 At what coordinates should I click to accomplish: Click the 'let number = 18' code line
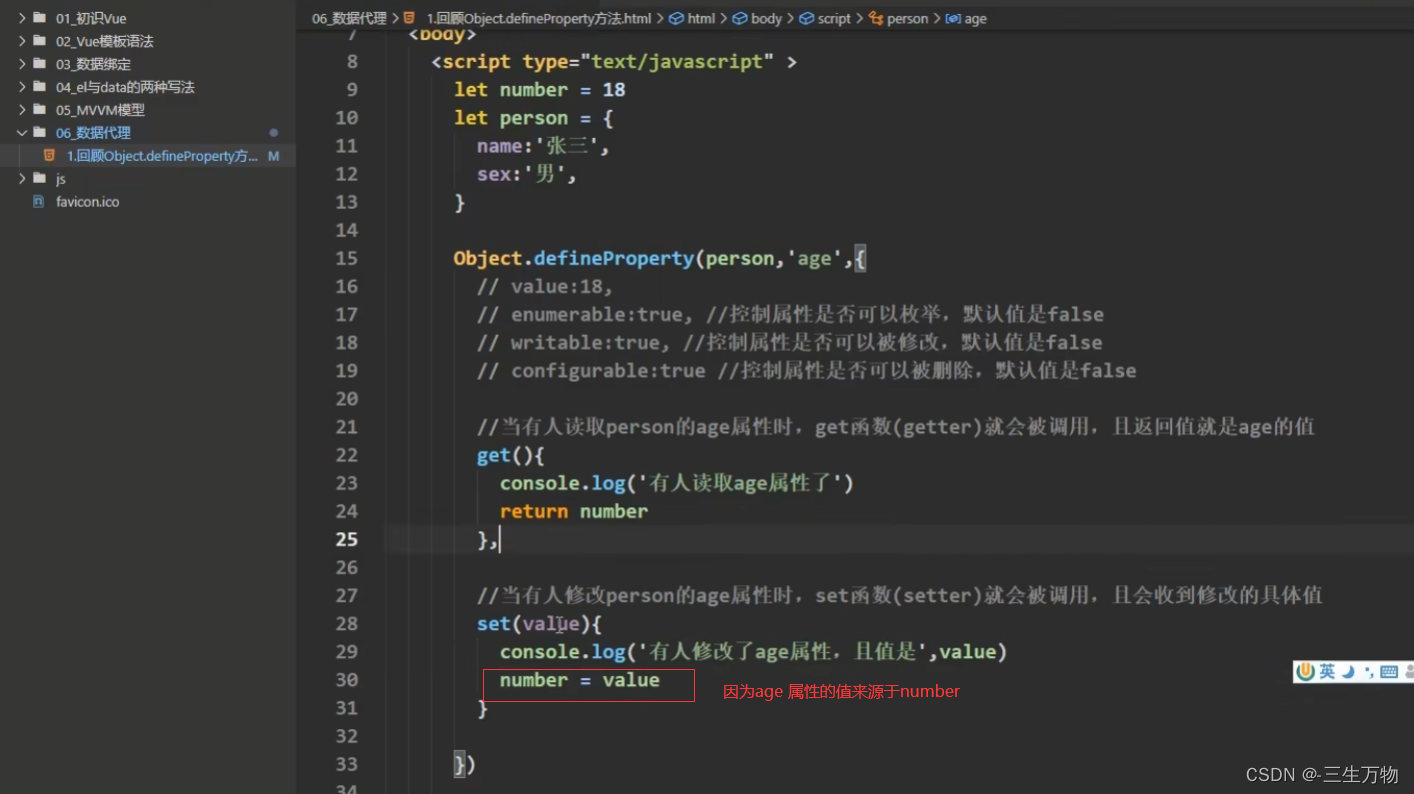click(x=540, y=90)
